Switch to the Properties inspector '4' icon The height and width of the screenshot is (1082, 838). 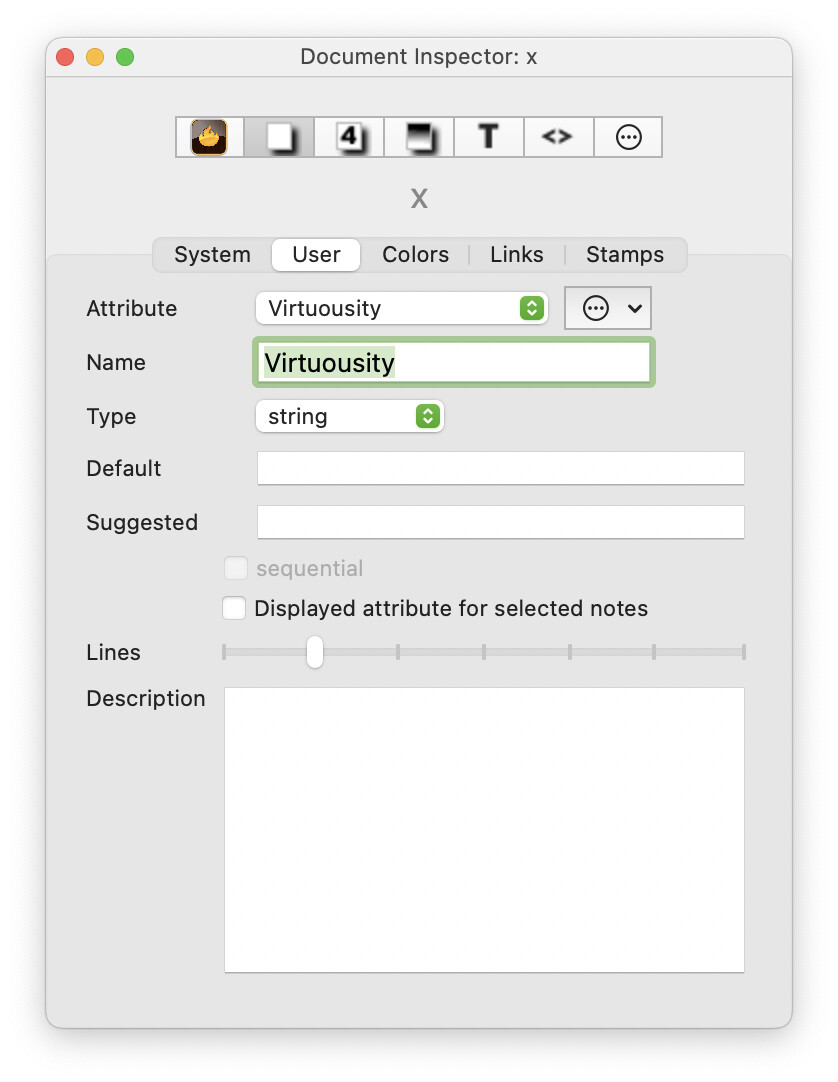tap(349, 137)
